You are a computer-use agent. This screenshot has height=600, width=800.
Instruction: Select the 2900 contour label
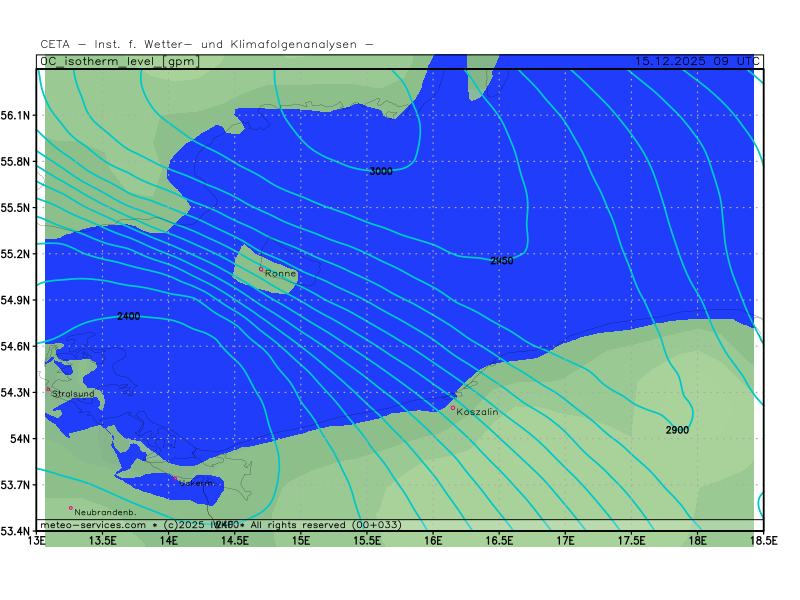pos(677,430)
